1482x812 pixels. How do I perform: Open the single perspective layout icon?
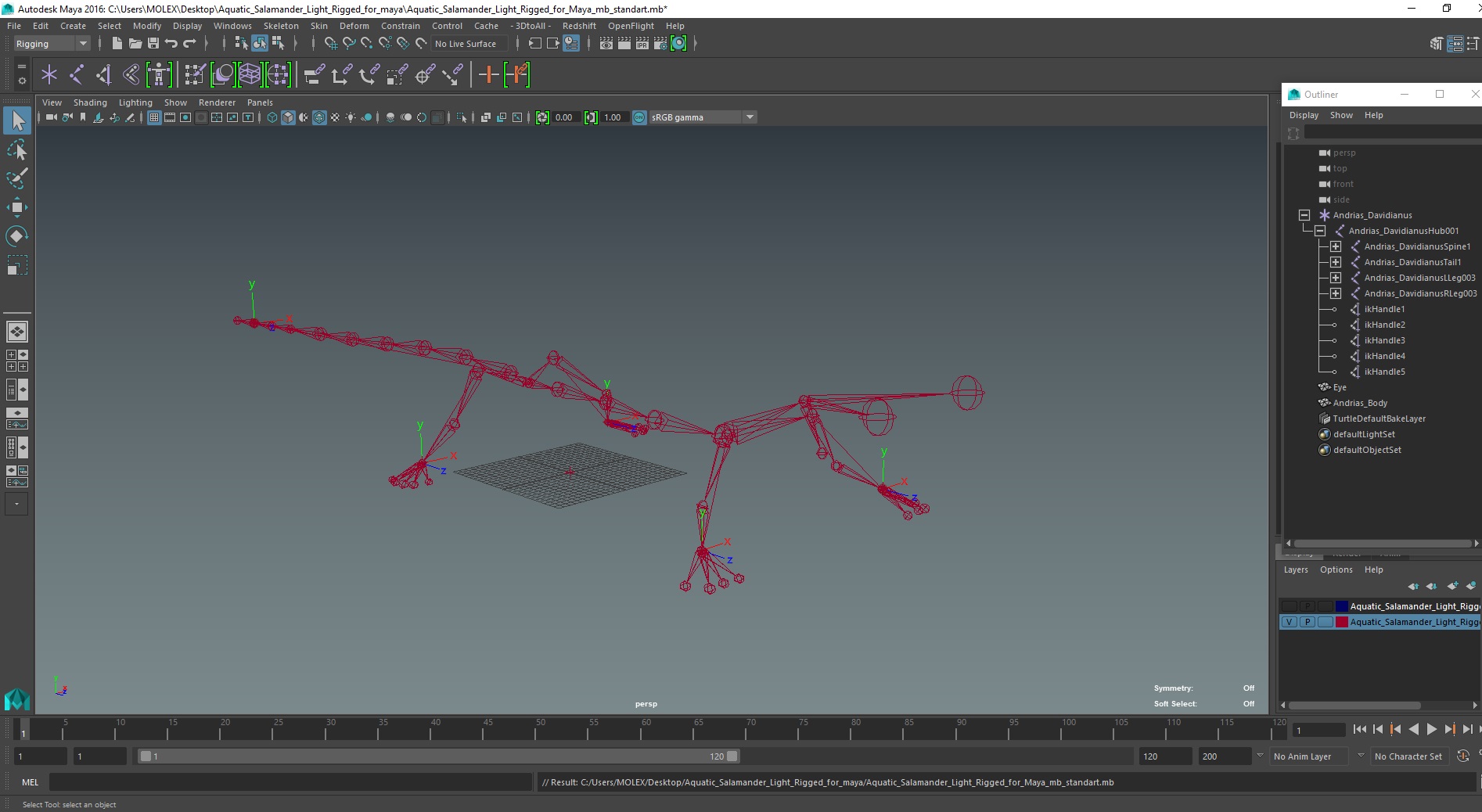point(17,332)
